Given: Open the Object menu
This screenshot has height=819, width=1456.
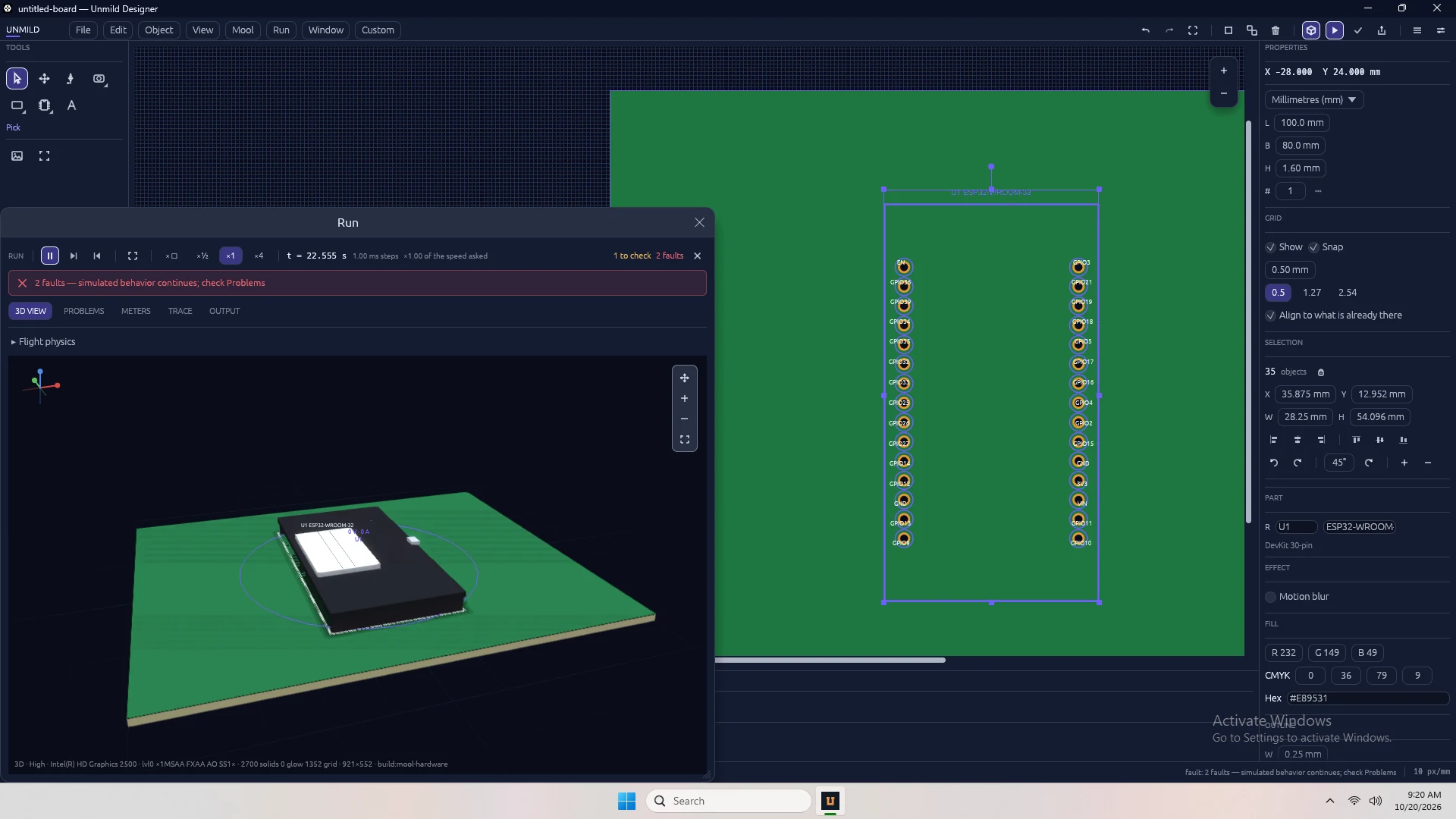Looking at the screenshot, I should coord(159,30).
